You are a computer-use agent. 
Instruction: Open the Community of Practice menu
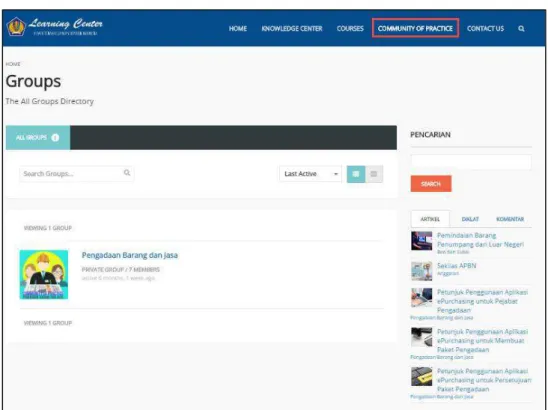415,28
